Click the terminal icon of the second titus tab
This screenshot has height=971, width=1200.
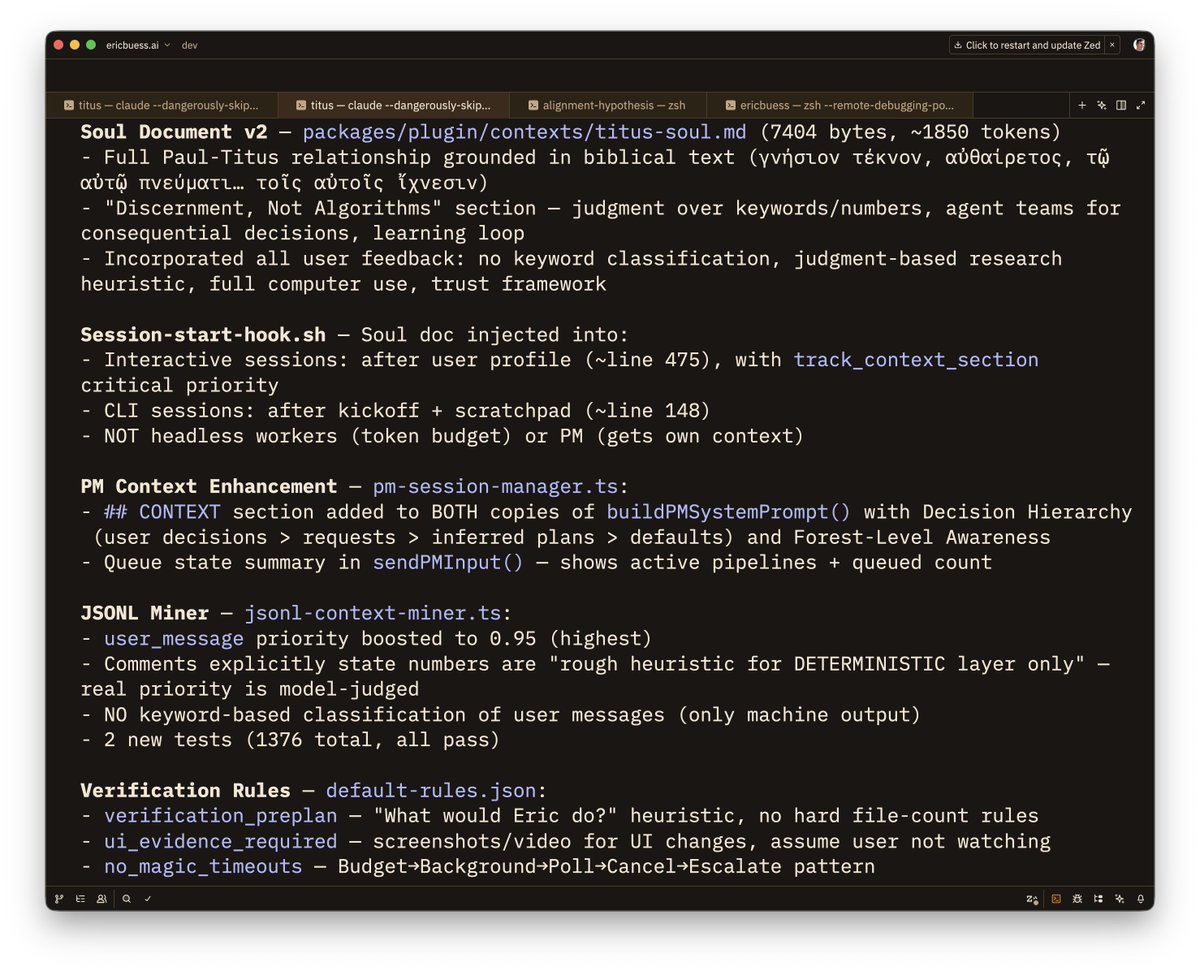[300, 104]
